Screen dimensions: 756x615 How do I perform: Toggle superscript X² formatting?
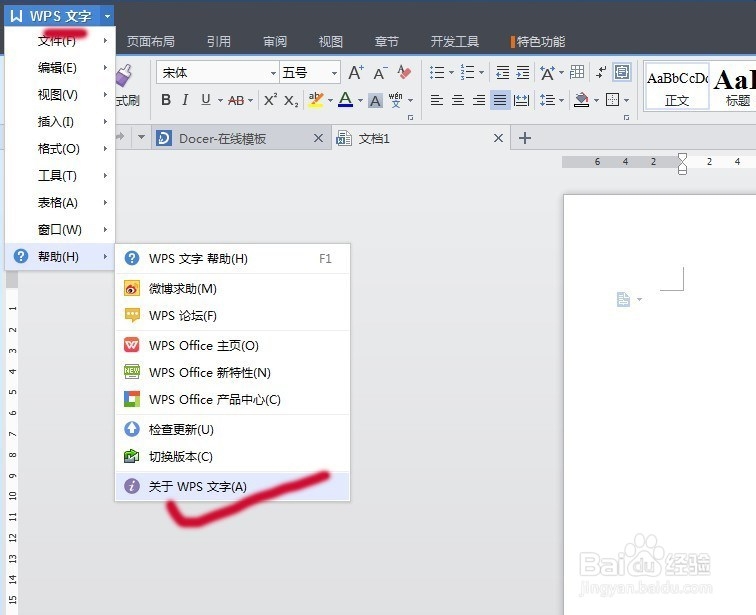pos(270,100)
